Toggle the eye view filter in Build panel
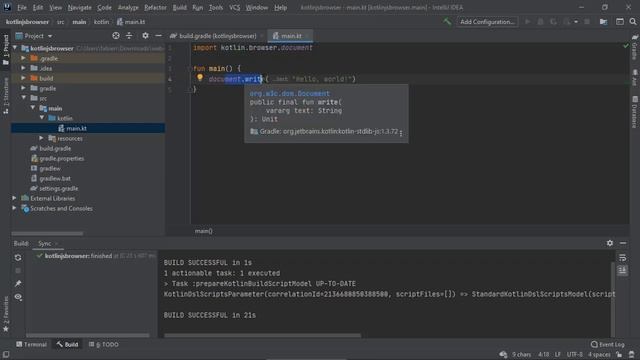Image resolution: width=640 pixels, height=360 pixels. 18,297
